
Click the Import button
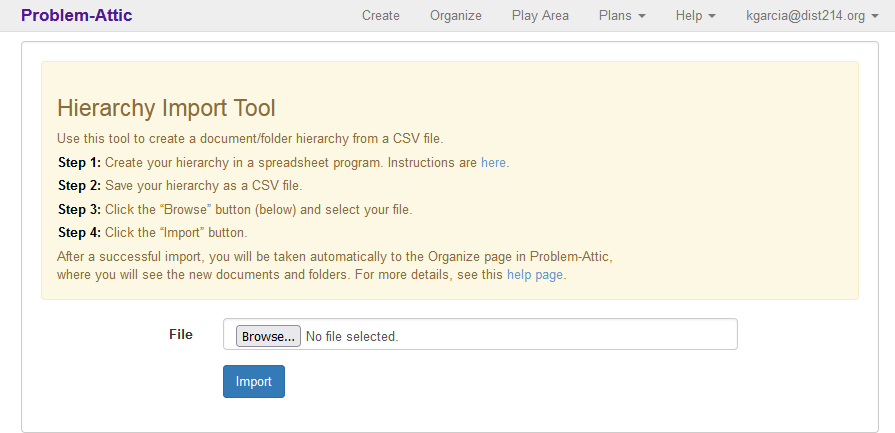[x=253, y=381]
